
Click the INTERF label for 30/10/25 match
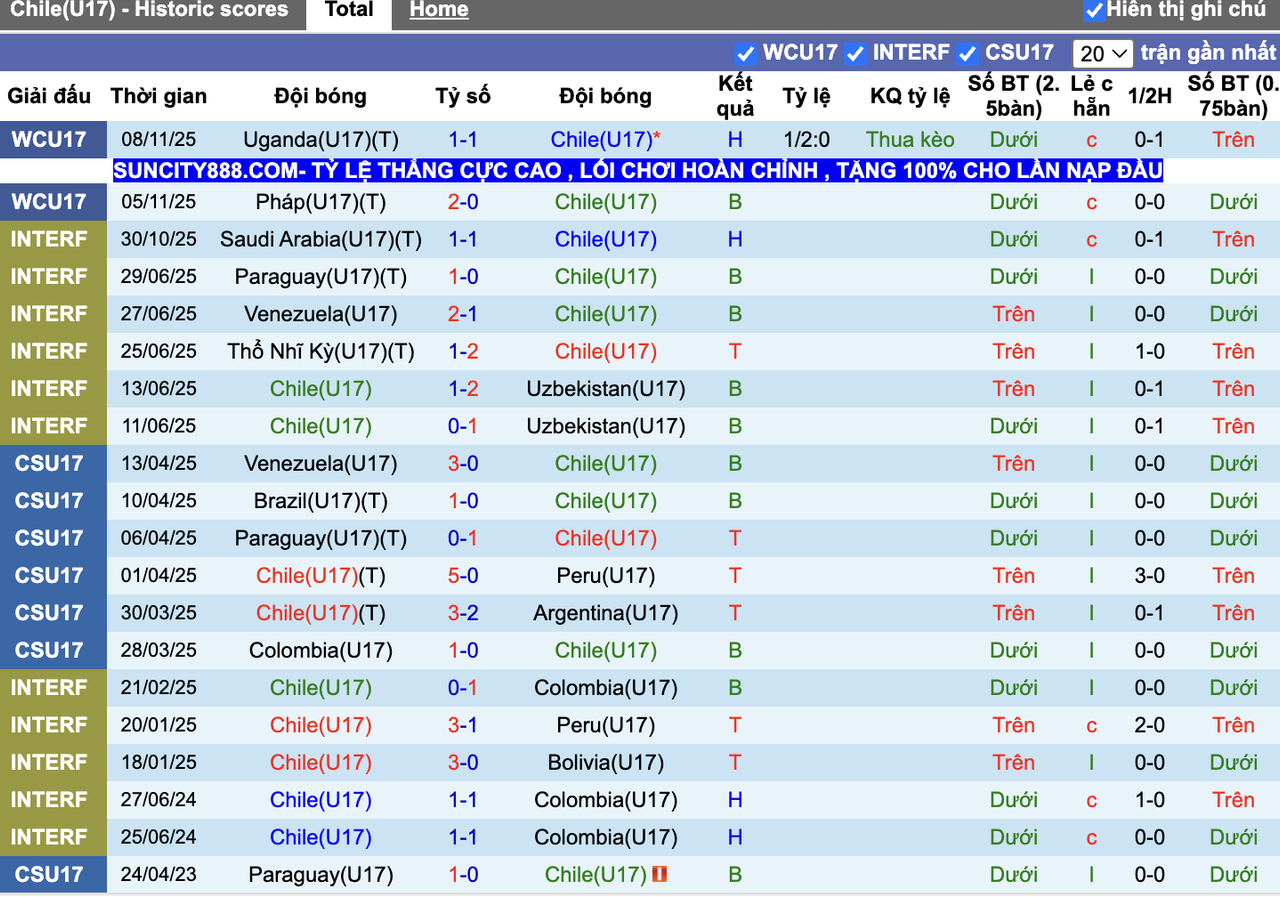click(49, 239)
